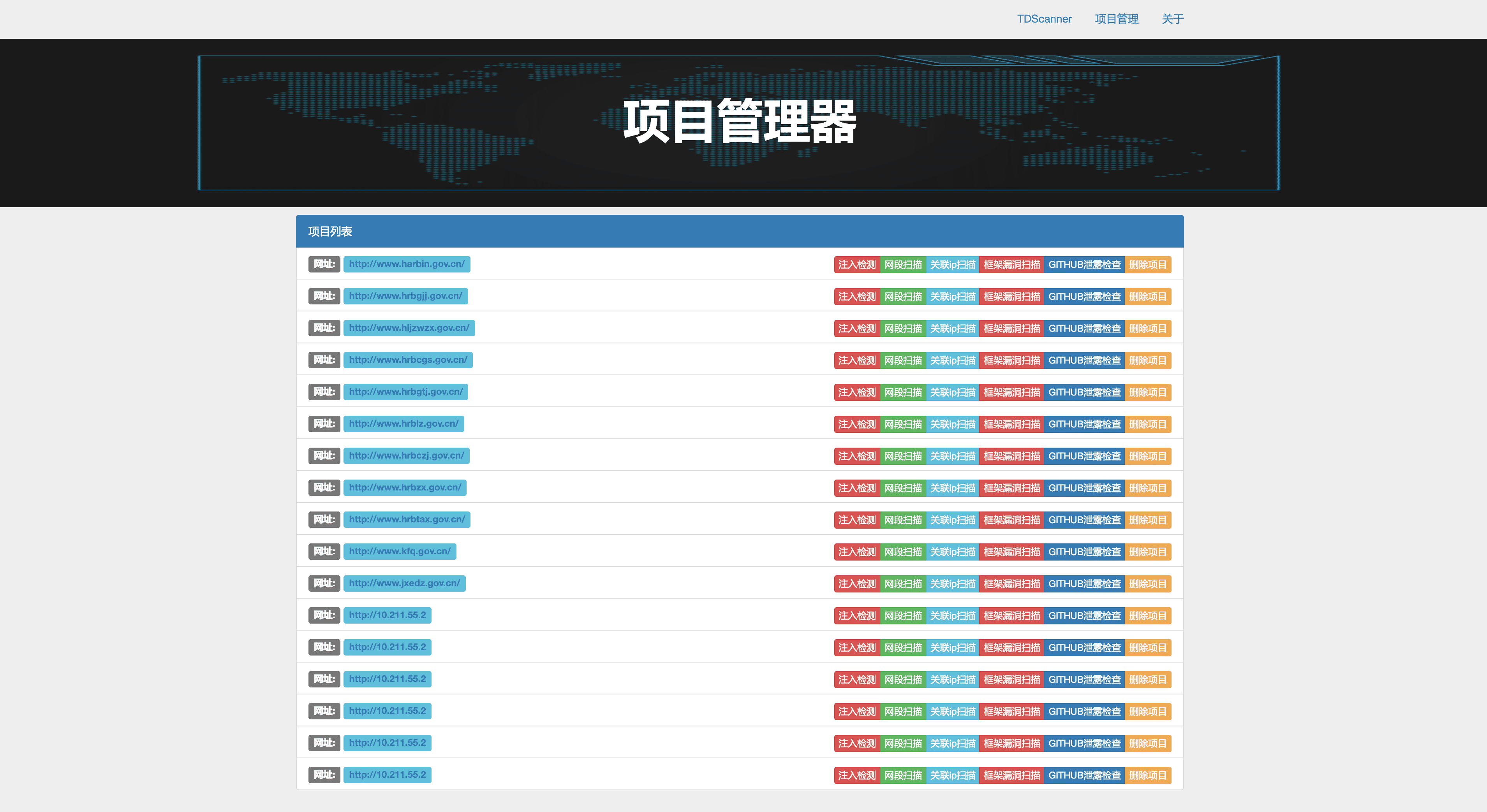Open the http://www.harbin.gov.cn/ link
Screen dimensions: 1487x812
(x=406, y=264)
